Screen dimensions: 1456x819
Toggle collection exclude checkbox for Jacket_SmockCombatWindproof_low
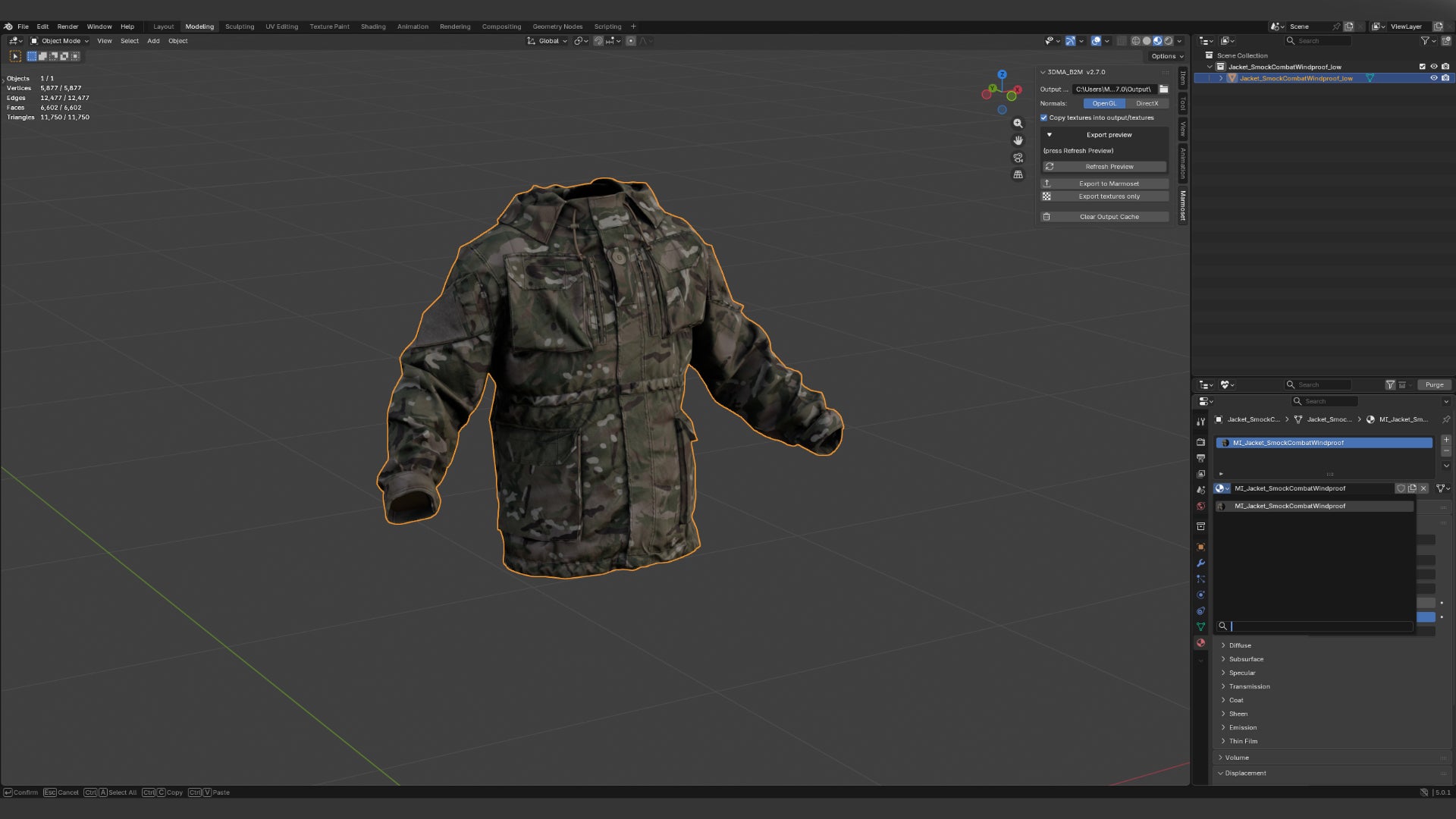point(1422,67)
